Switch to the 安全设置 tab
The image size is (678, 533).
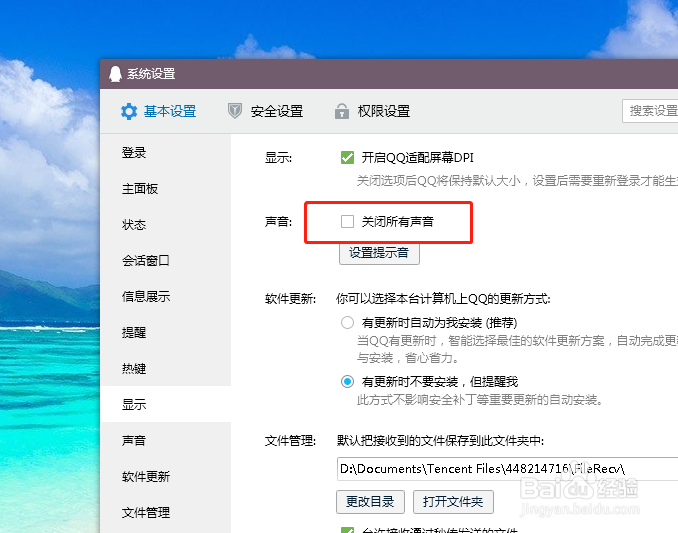tap(265, 111)
